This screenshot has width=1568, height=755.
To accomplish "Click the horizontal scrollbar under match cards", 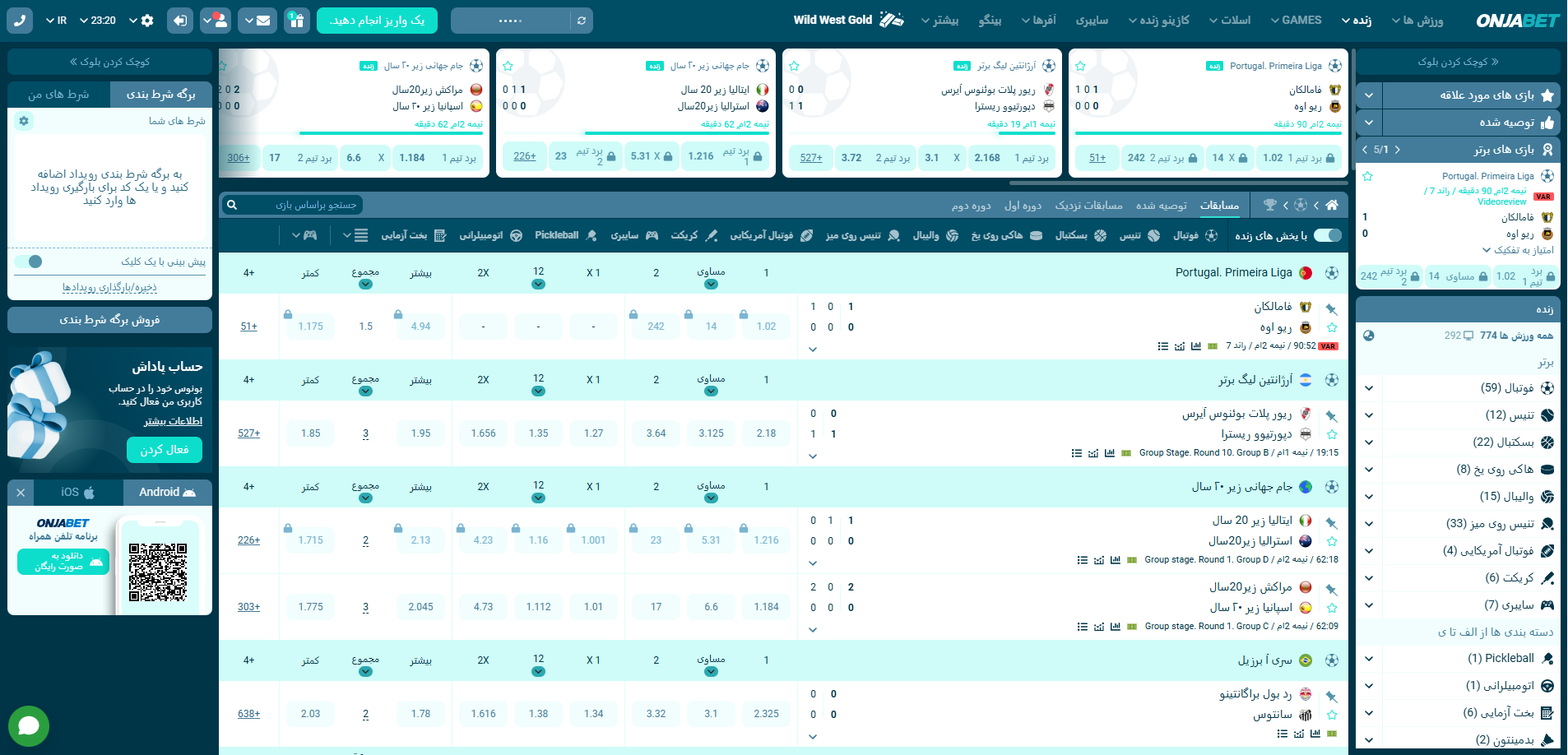I will point(1176,183).
